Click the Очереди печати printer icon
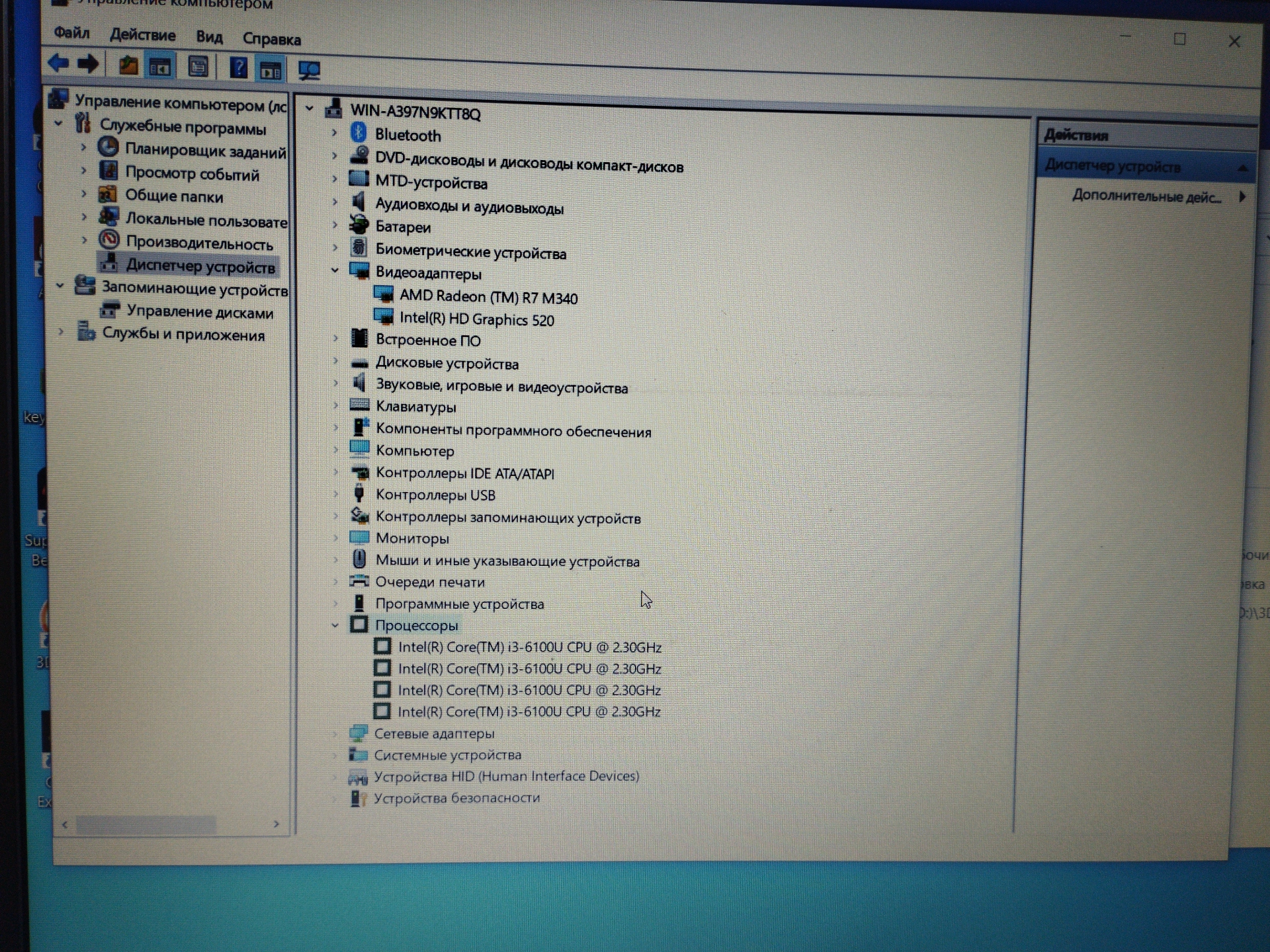The image size is (1270, 952). 359,581
